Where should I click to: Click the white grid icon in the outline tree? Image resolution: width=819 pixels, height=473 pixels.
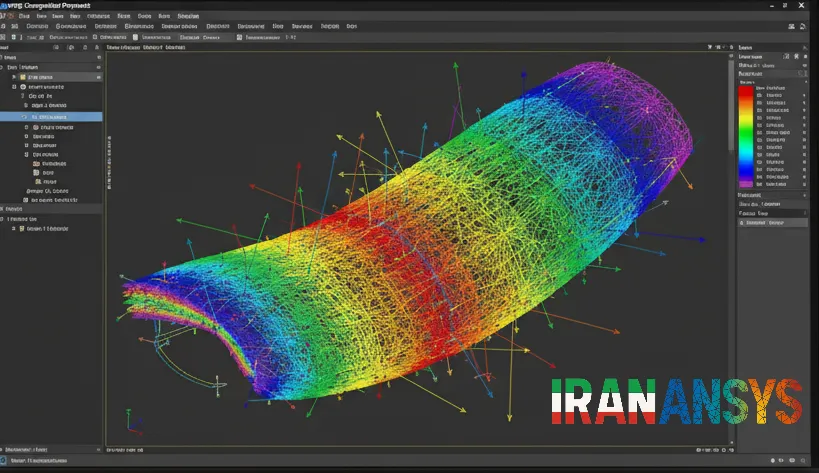click(x=36, y=172)
